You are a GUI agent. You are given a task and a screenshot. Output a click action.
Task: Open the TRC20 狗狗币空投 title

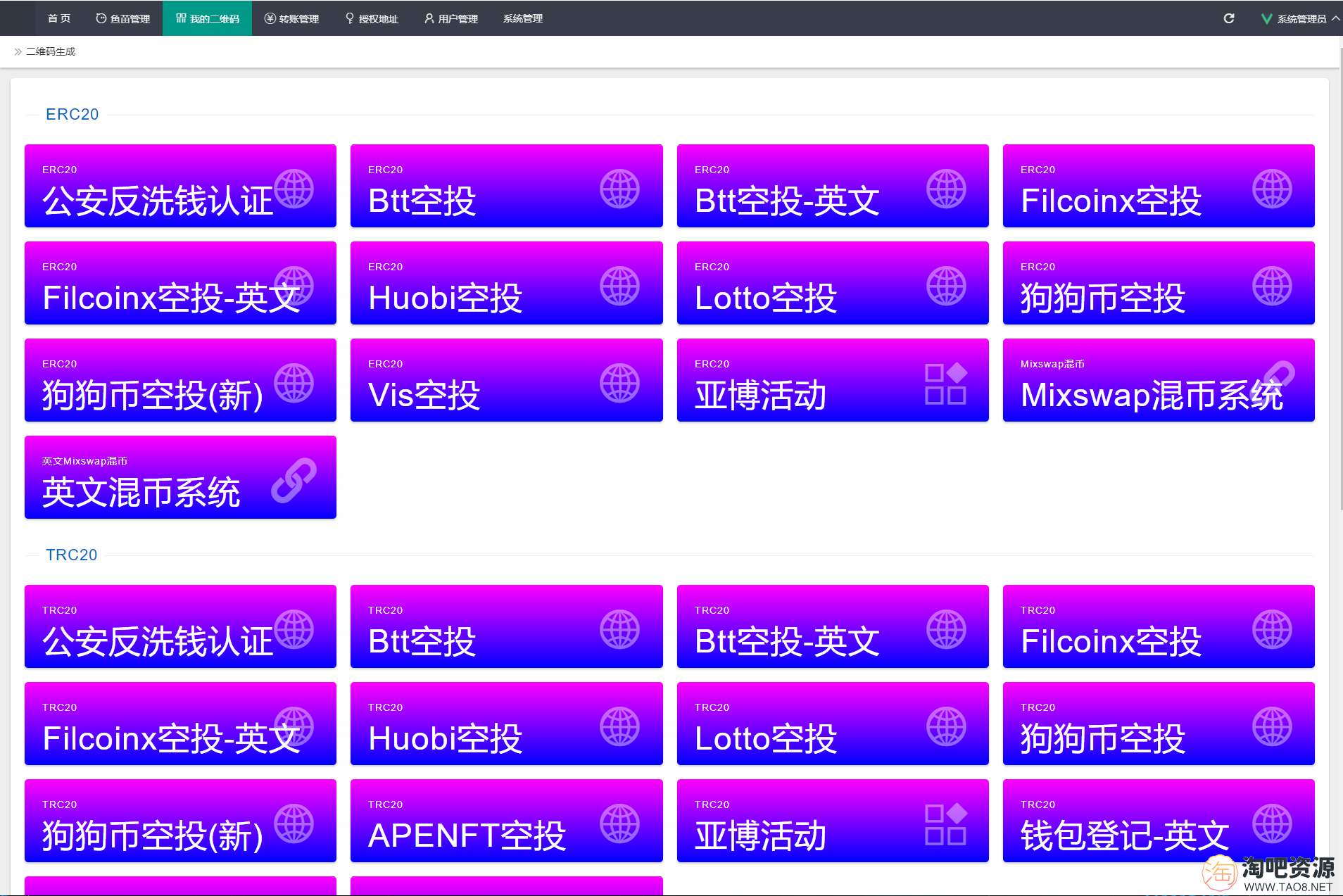point(1103,738)
